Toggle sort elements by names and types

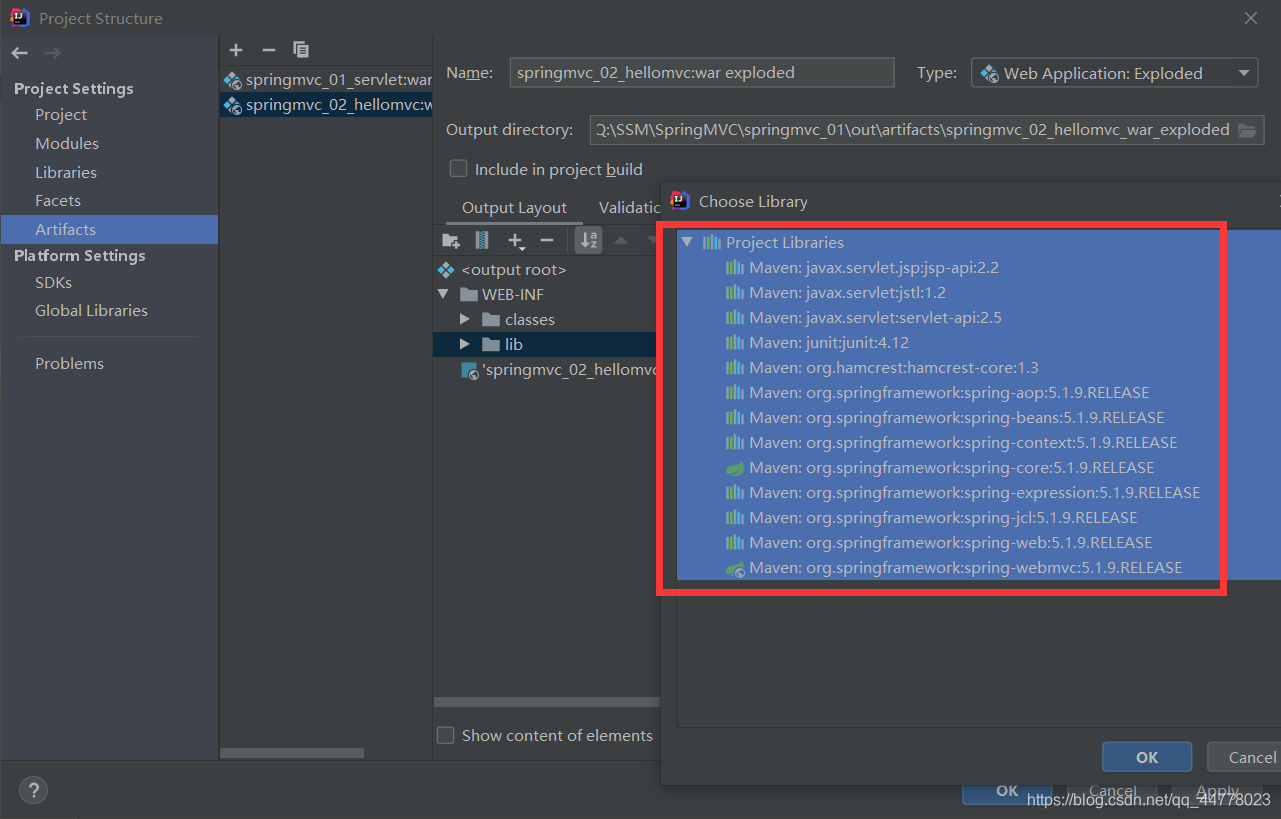pos(588,240)
